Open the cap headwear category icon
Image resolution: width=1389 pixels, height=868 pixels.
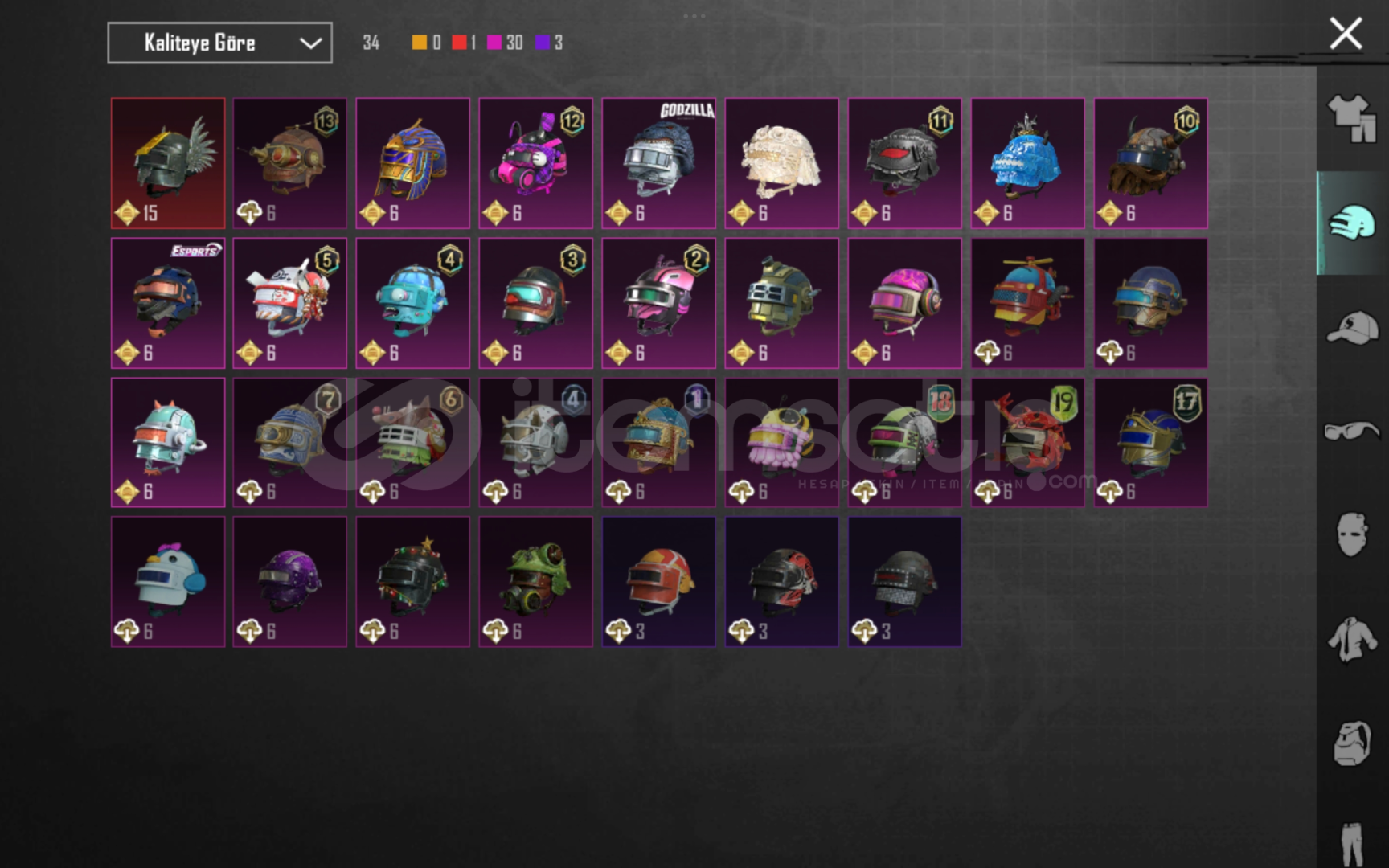tap(1352, 328)
